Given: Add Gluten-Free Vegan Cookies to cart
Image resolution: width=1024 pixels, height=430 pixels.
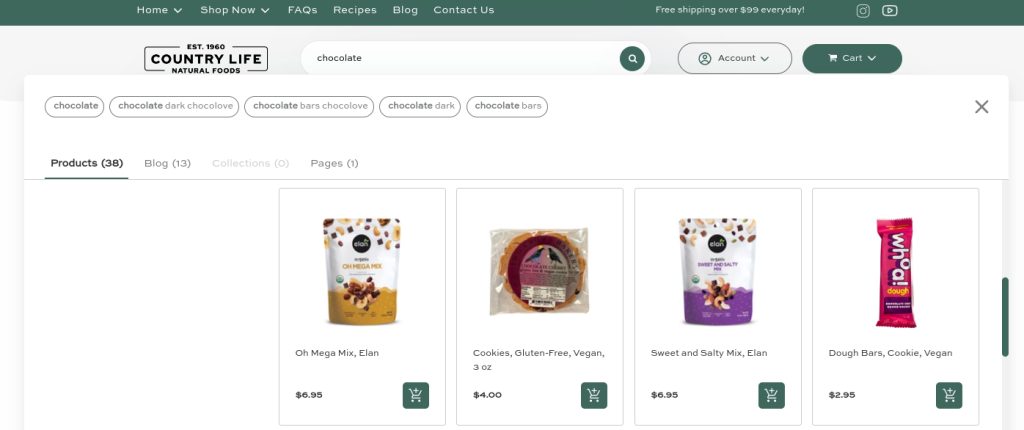Looking at the screenshot, I should click(594, 395).
